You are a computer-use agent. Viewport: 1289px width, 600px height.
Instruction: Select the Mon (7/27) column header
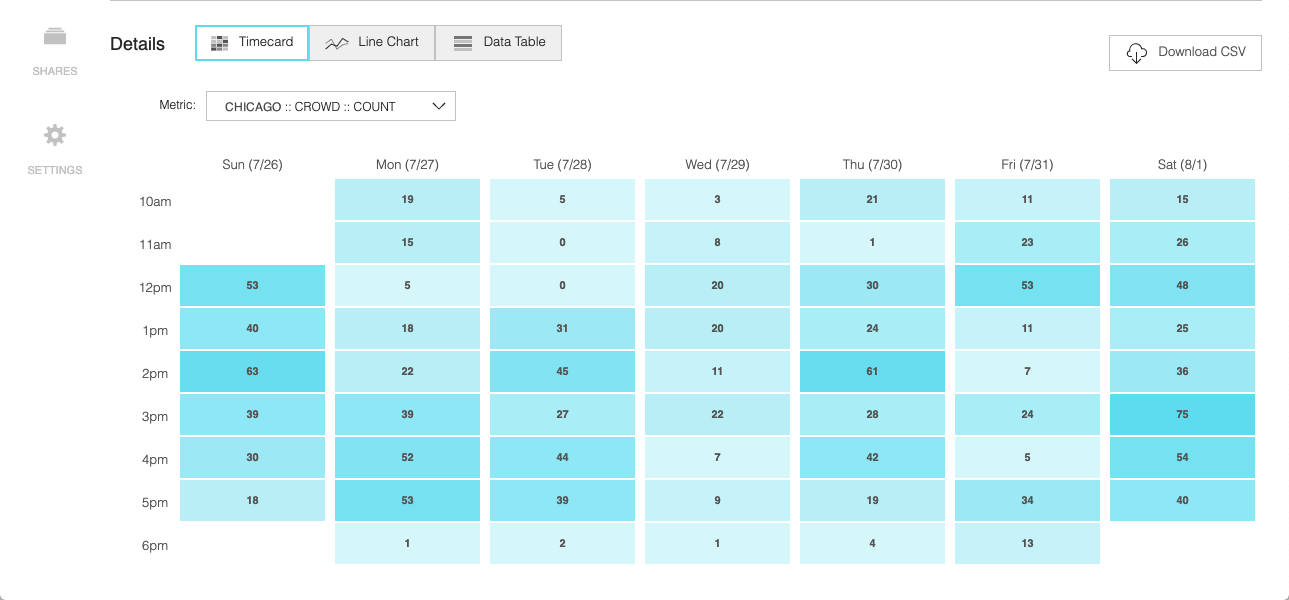tap(407, 164)
